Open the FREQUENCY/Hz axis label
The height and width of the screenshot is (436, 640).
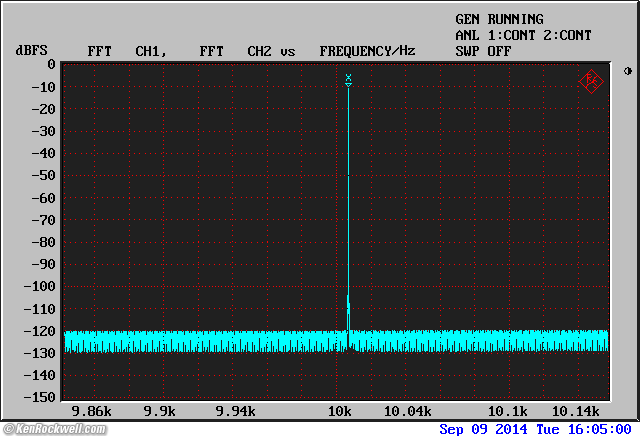pos(367,50)
